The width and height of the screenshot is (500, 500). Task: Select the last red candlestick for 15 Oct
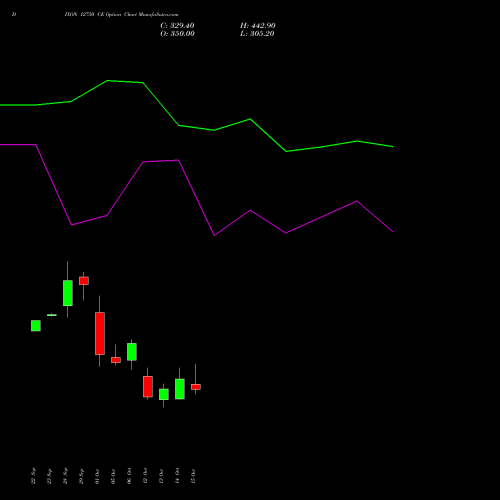pos(196,387)
